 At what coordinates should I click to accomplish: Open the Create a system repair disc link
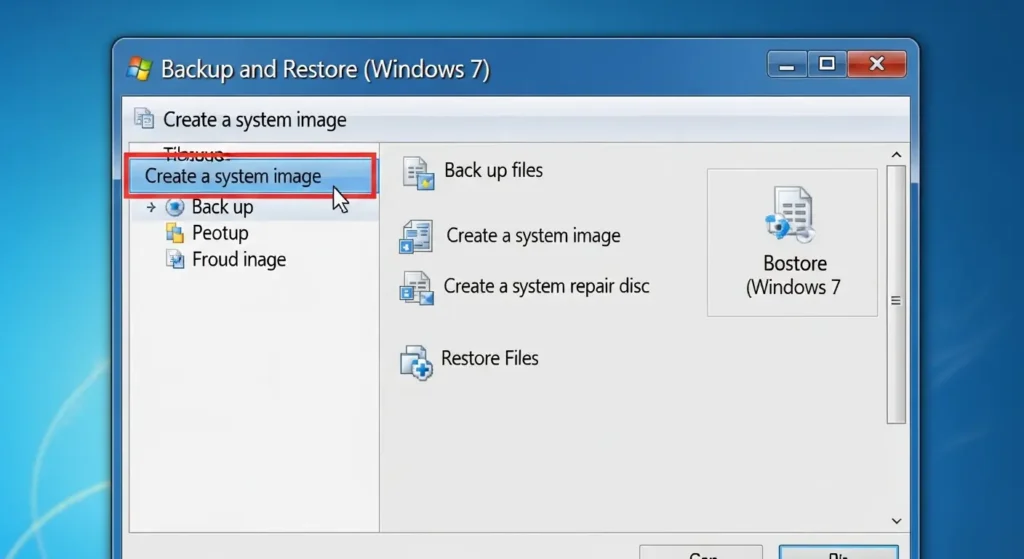(547, 286)
